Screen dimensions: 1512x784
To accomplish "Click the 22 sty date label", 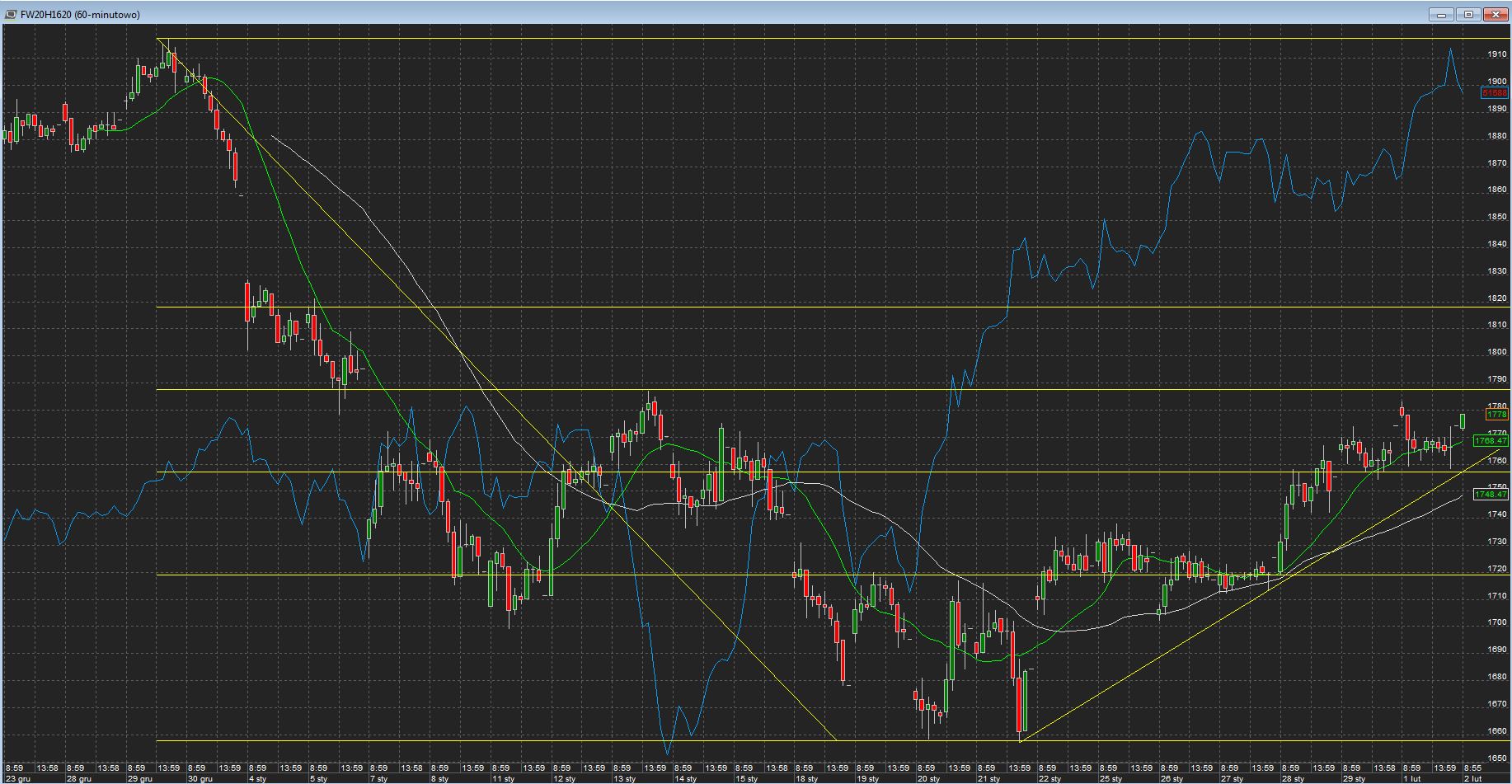I will (x=1049, y=778).
